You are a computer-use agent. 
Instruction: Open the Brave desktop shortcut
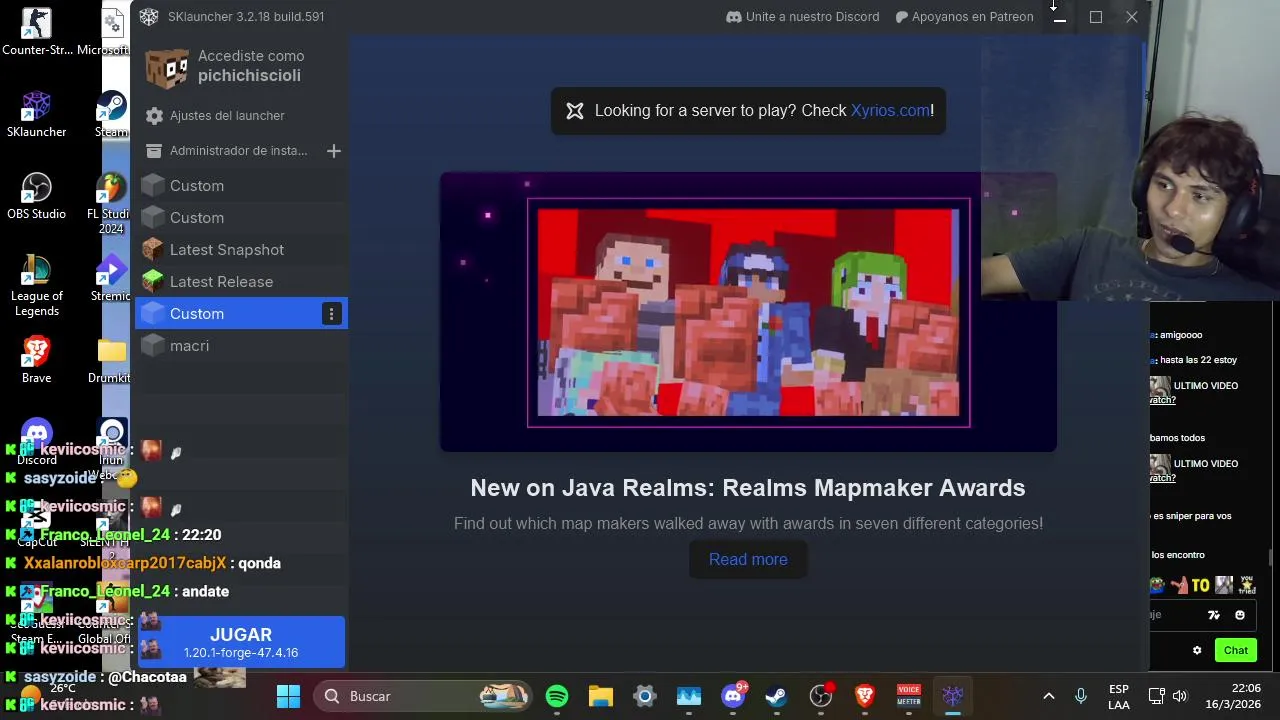coord(36,361)
